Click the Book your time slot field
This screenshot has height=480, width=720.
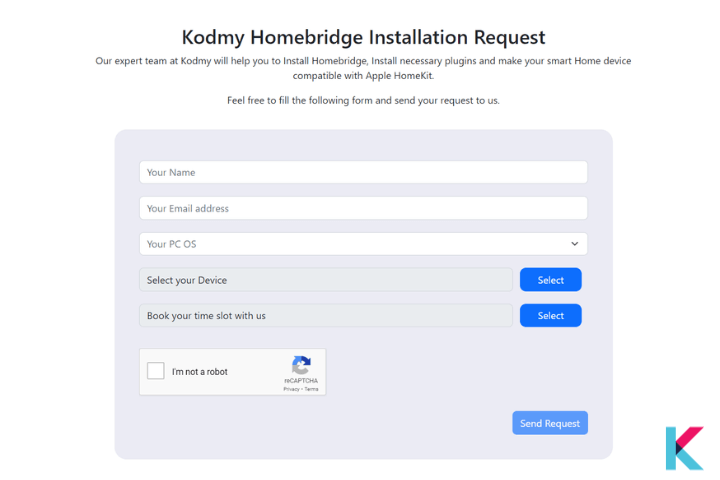326,316
